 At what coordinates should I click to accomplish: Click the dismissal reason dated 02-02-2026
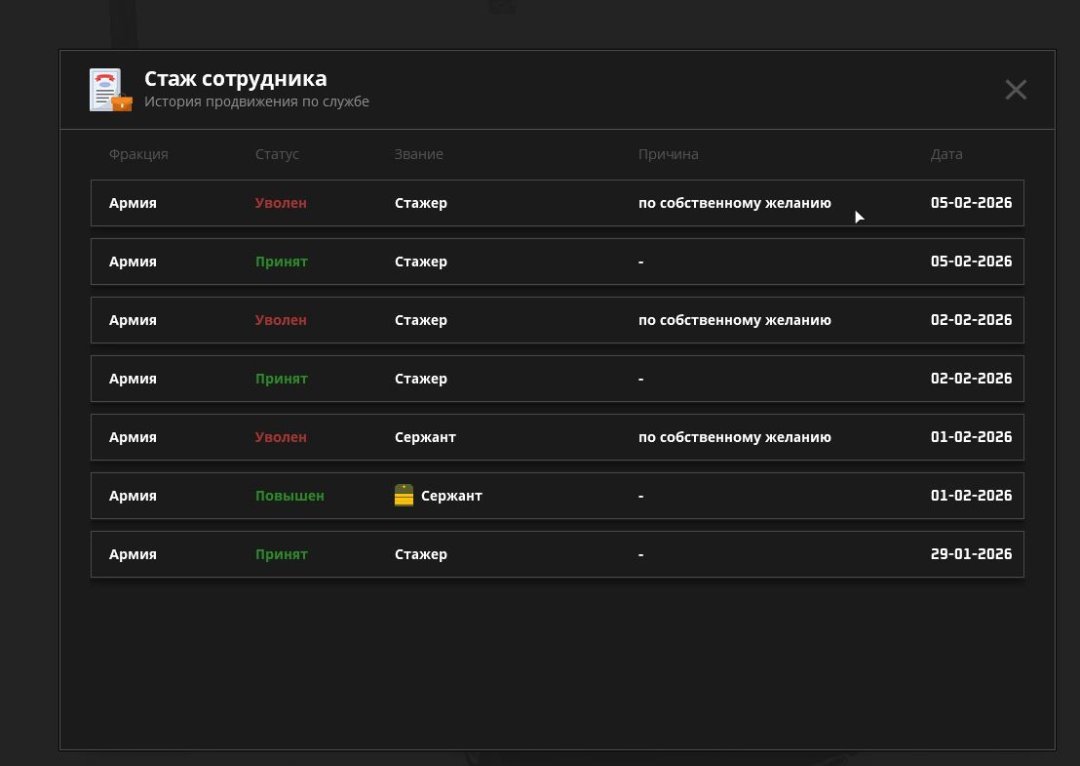[x=734, y=320]
